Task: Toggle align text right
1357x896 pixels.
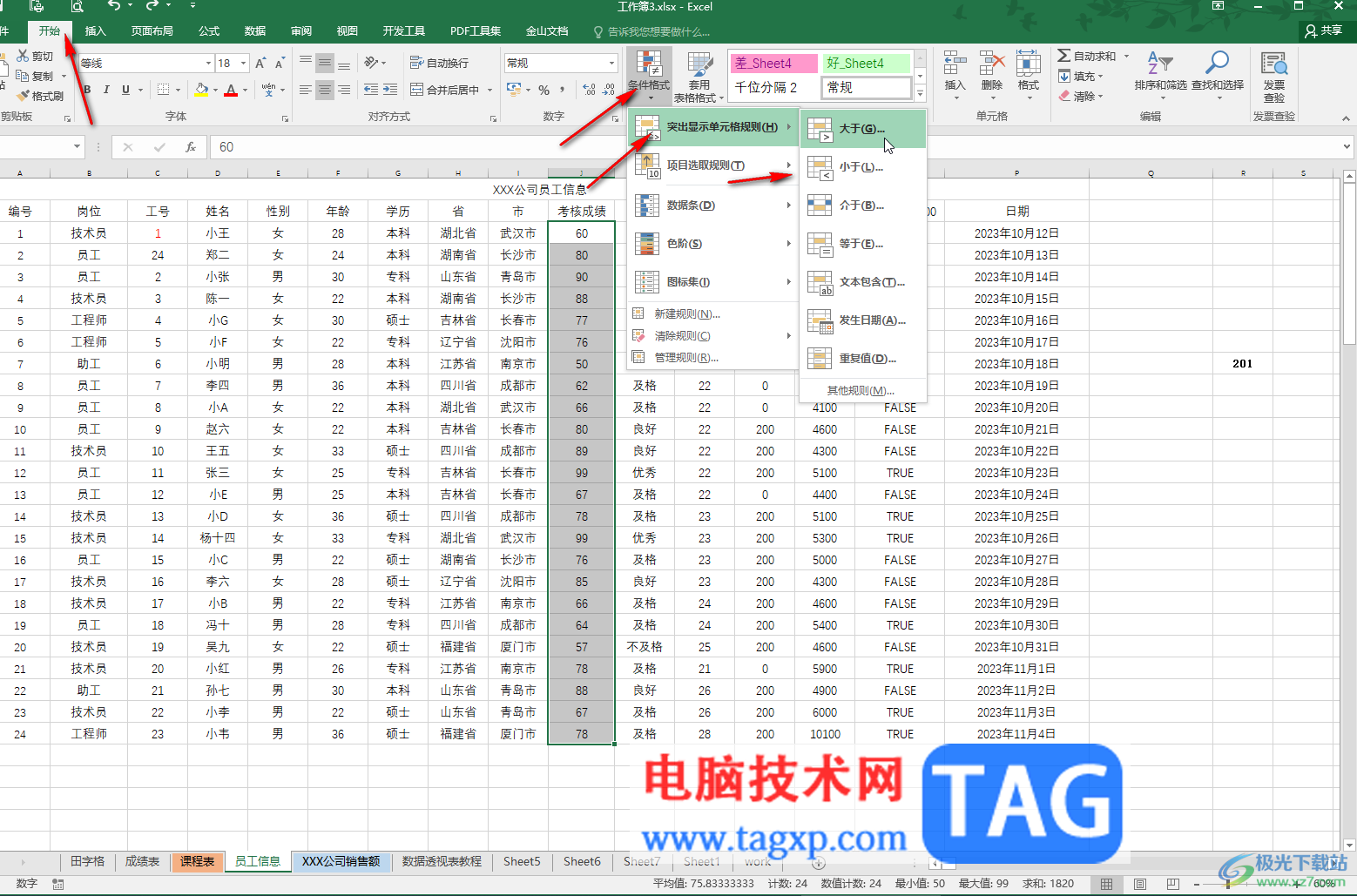Action: click(x=344, y=90)
